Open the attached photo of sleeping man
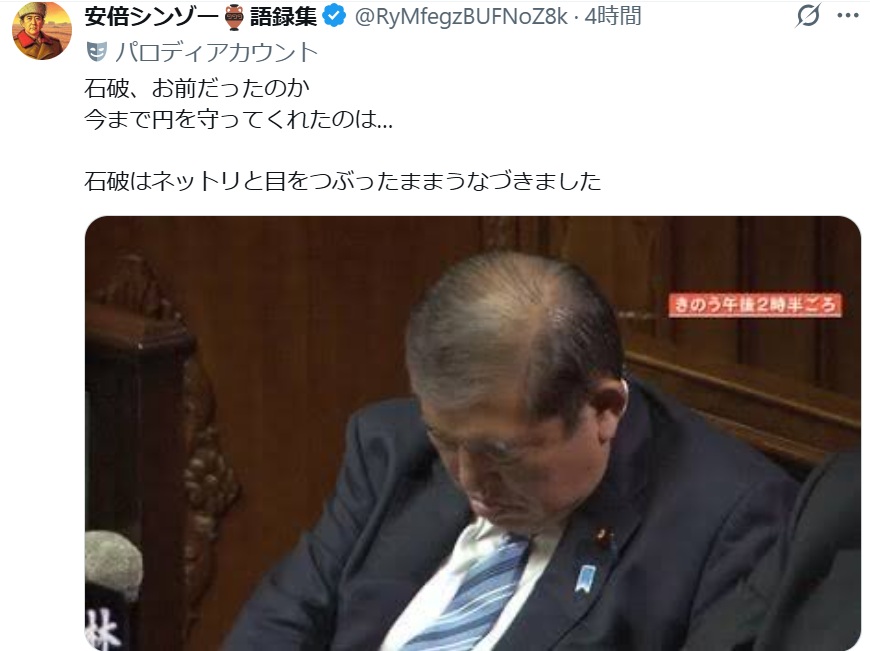This screenshot has width=870, height=651. pyautogui.click(x=473, y=433)
